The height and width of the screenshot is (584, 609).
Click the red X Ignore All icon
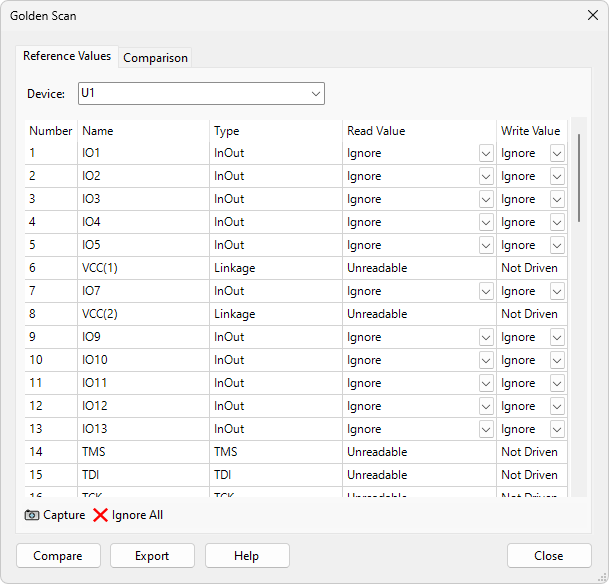click(x=101, y=515)
